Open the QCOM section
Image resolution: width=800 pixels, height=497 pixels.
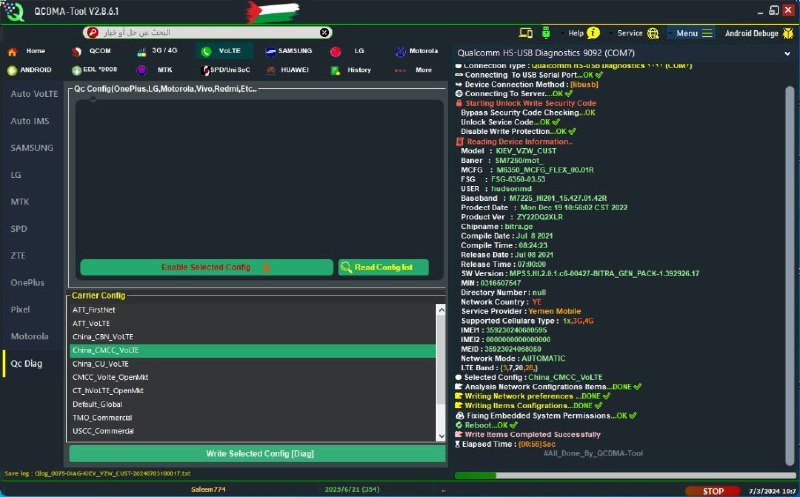[92, 51]
